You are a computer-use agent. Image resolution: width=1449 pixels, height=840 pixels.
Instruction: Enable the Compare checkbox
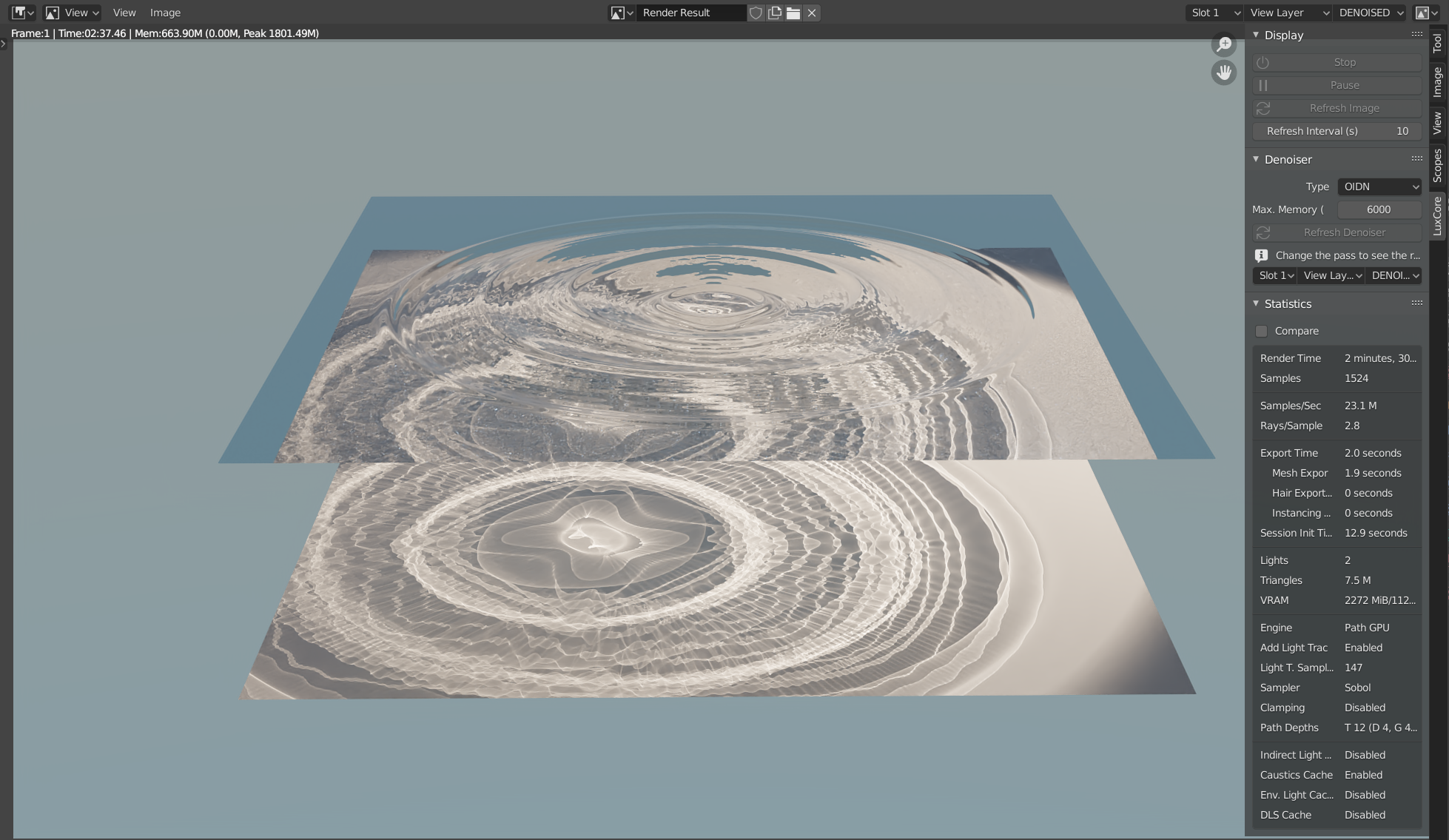(1262, 331)
